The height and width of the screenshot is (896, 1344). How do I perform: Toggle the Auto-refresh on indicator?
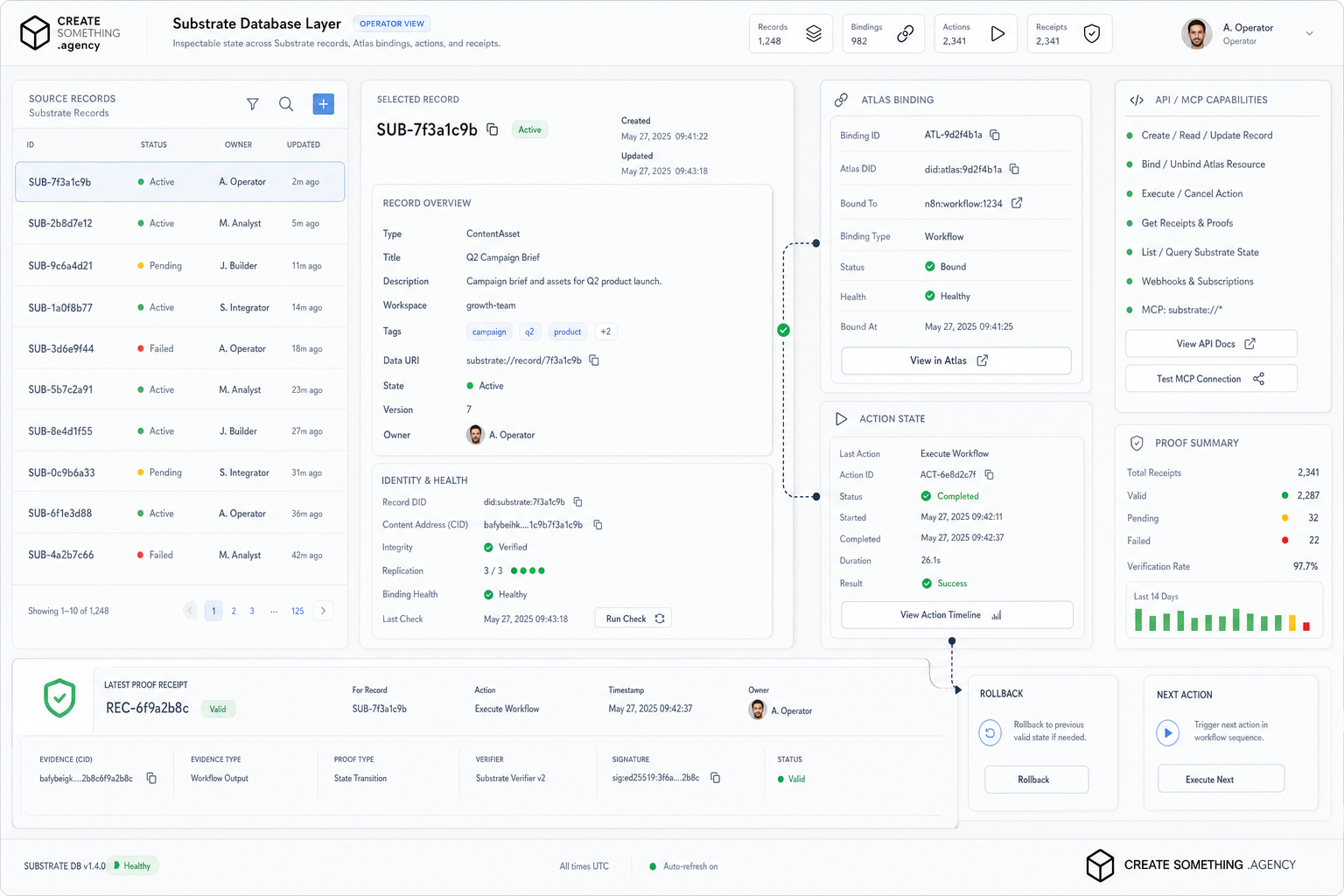pyautogui.click(x=683, y=866)
